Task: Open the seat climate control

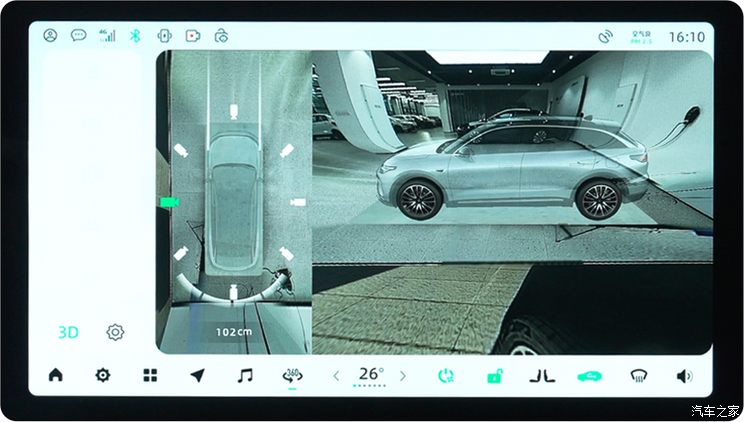Action: click(542, 376)
